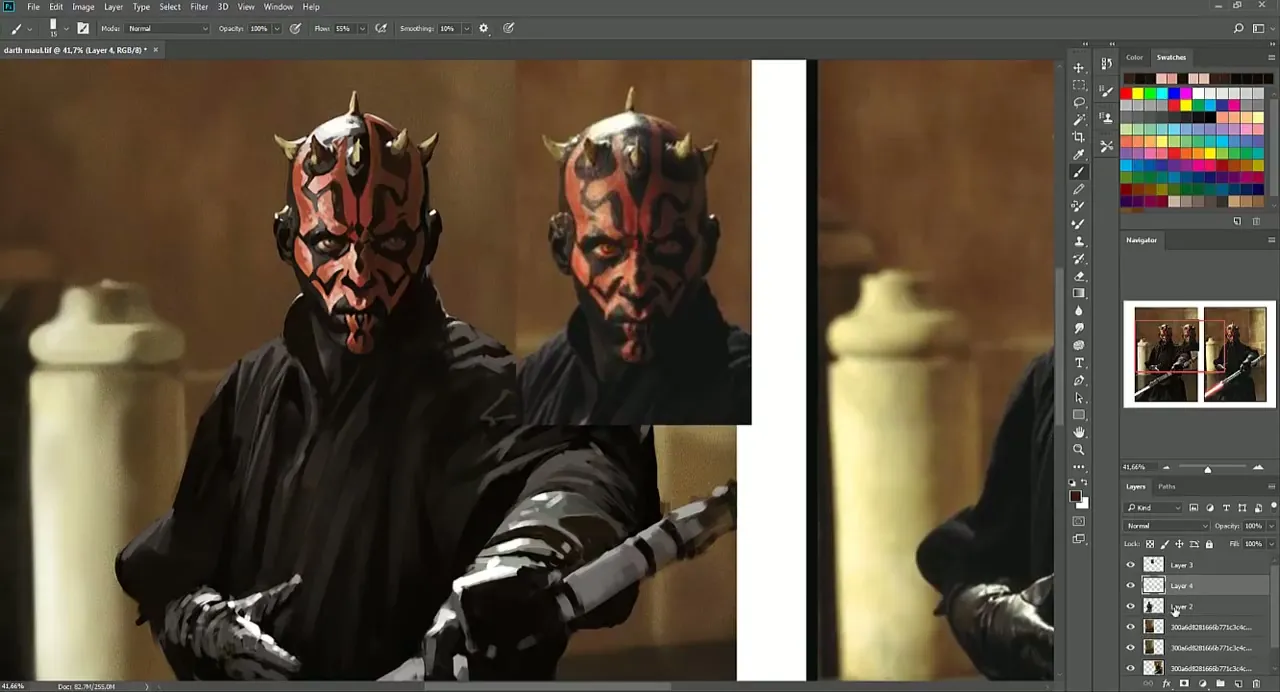
Task: Hide Layer 3 with eye icon
Action: click(1131, 565)
